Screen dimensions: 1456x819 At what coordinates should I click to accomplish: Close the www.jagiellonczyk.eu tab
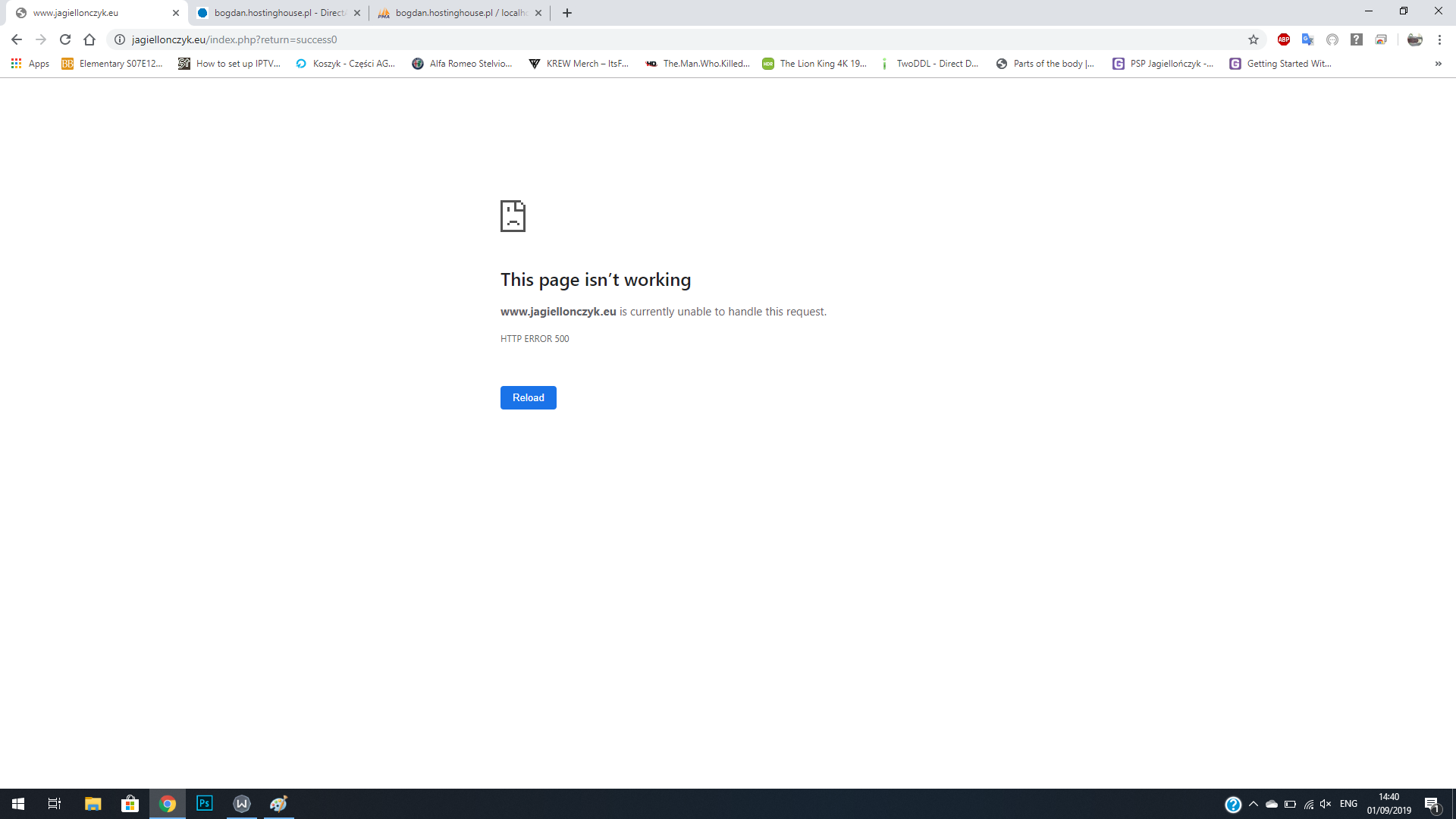[176, 13]
